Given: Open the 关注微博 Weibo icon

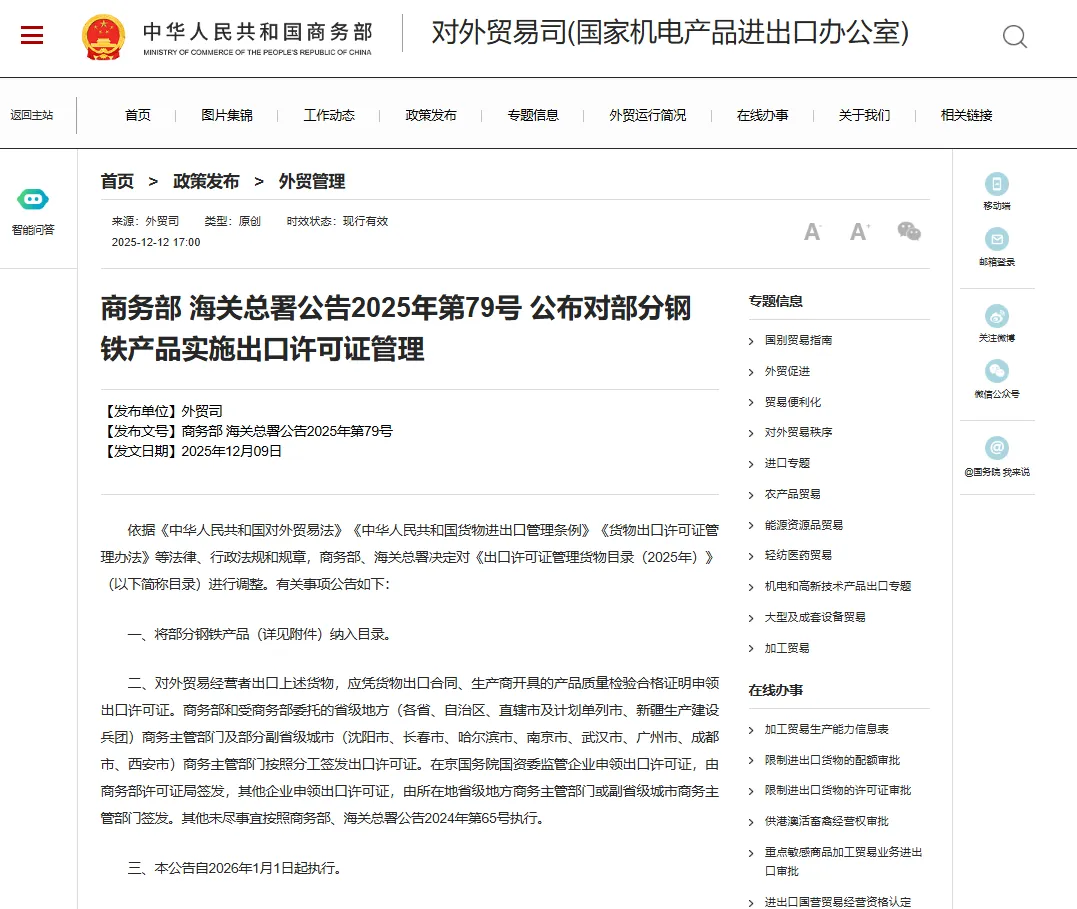Looking at the screenshot, I should point(996,316).
